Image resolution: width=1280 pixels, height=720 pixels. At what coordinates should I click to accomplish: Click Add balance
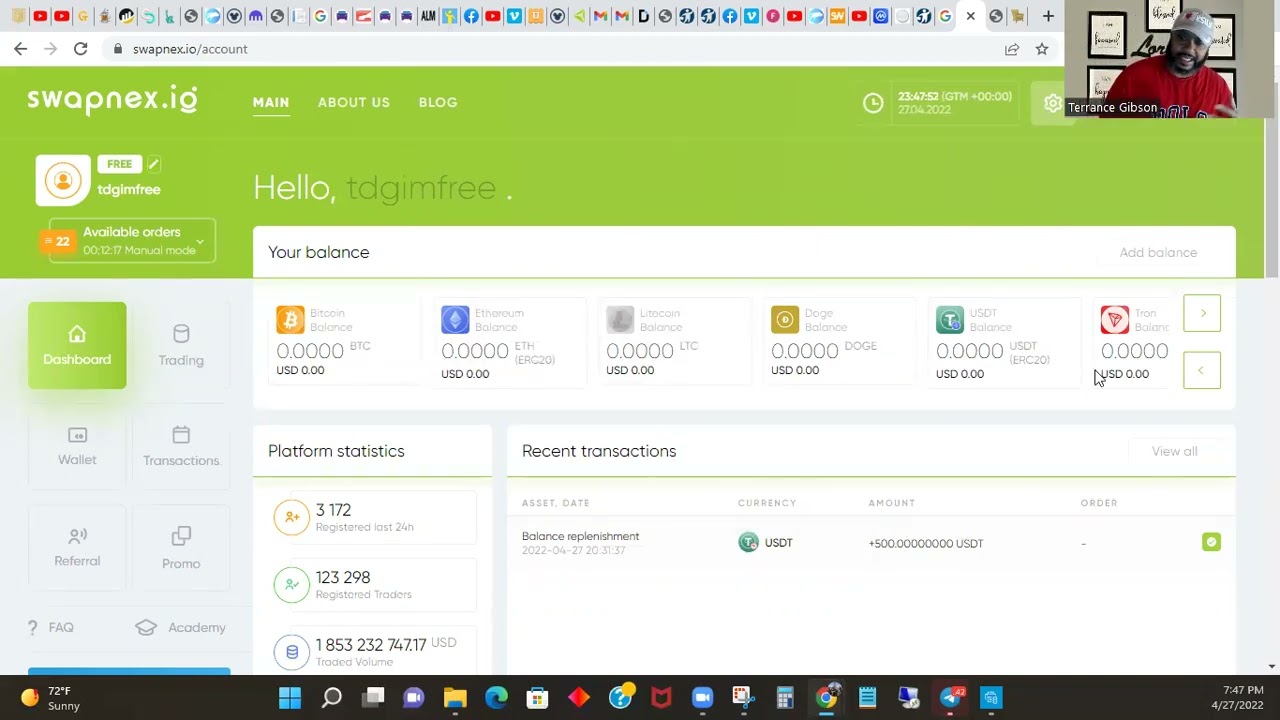(x=1158, y=252)
